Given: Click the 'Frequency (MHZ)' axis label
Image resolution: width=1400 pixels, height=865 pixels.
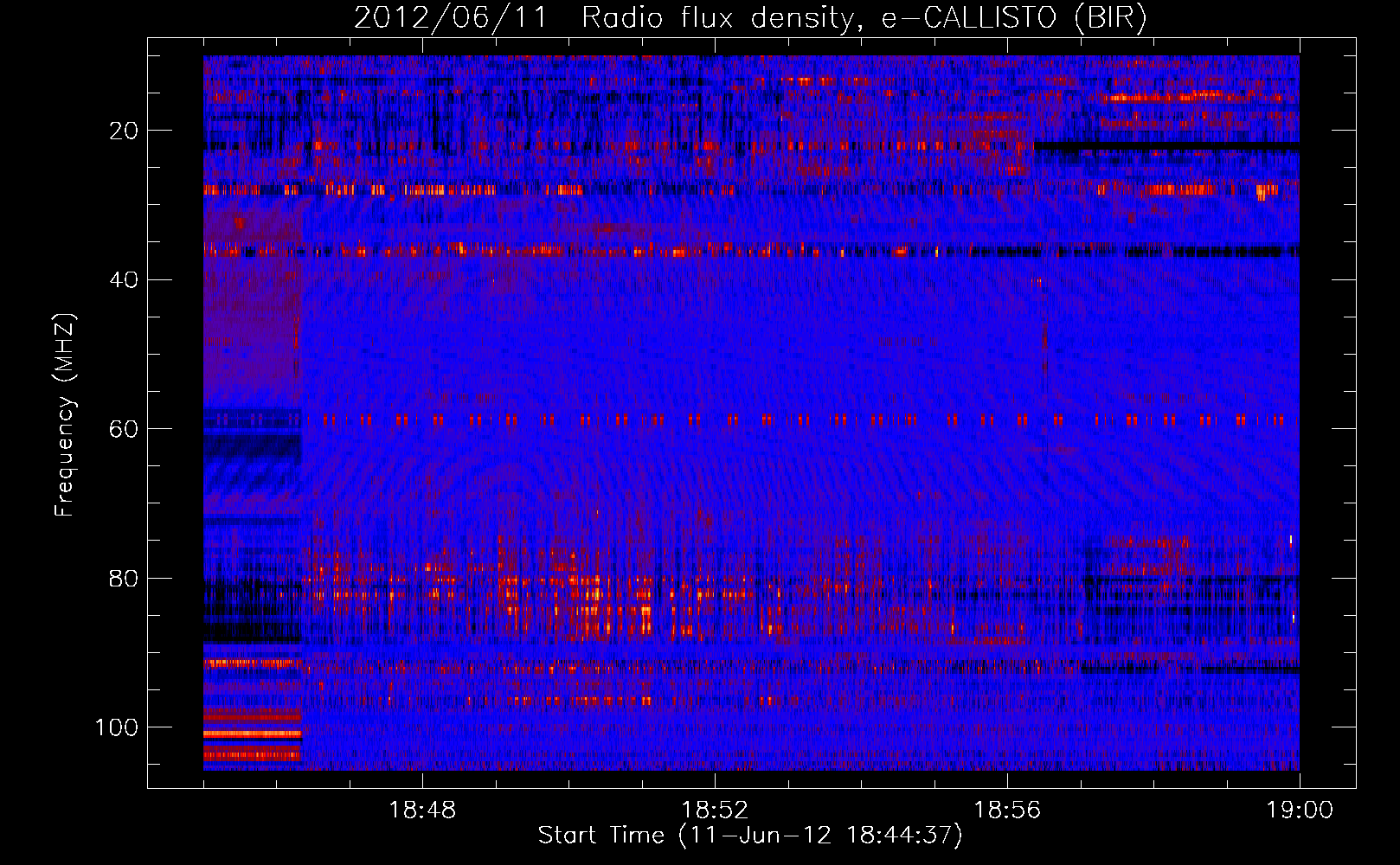Looking at the screenshot, I should point(65,415).
